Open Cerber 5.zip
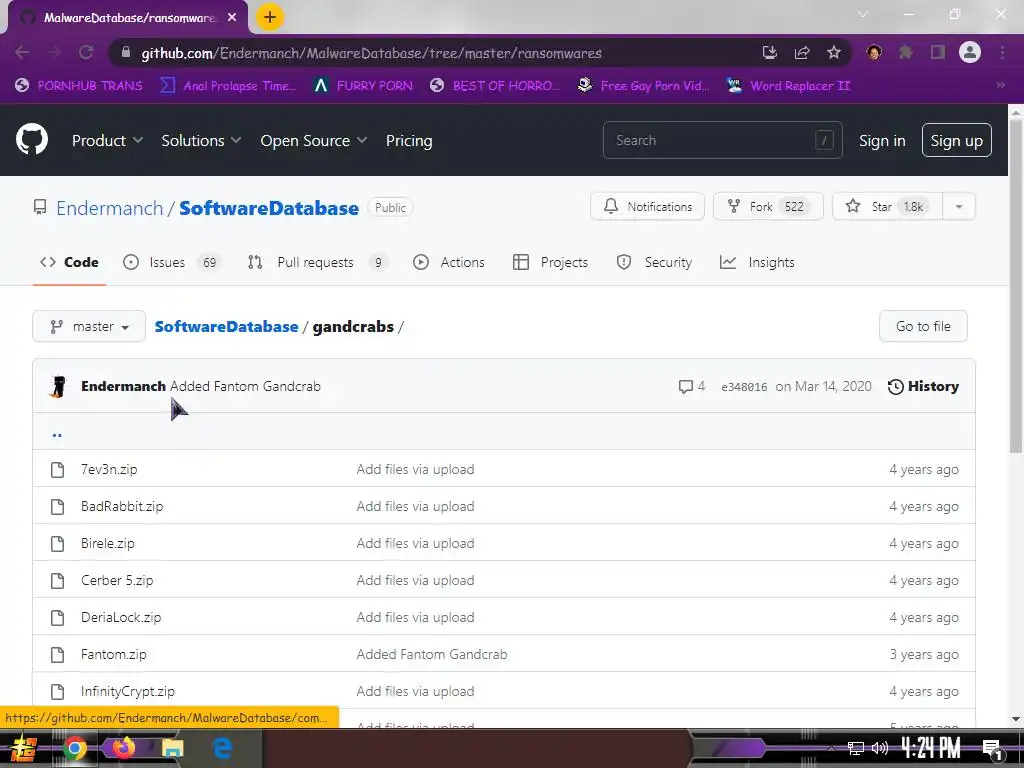This screenshot has height=768, width=1024. (x=117, y=580)
